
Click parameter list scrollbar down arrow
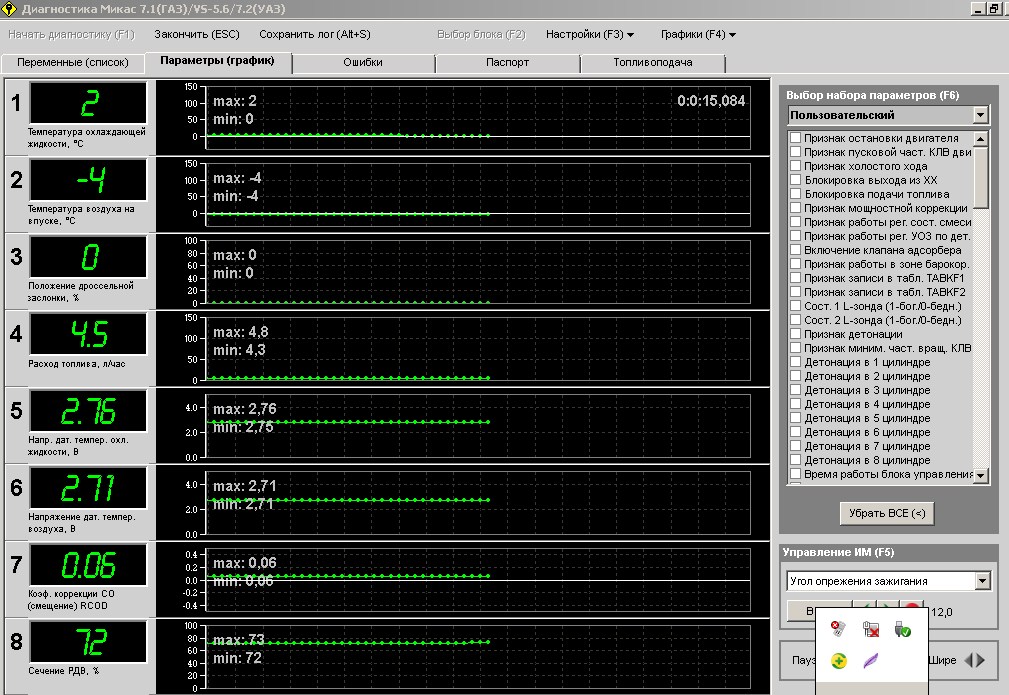pos(981,476)
